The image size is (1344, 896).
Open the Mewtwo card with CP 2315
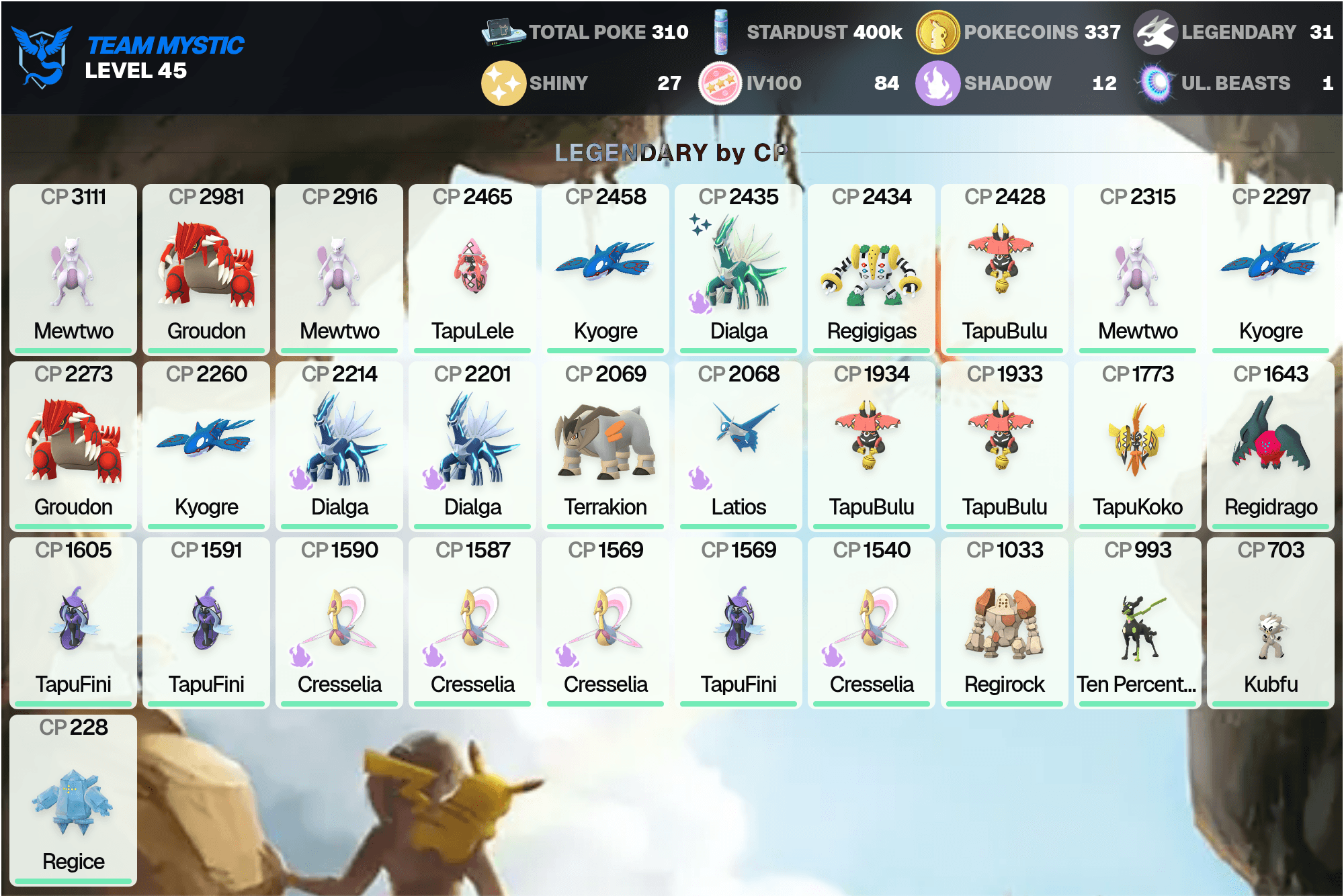(1138, 269)
